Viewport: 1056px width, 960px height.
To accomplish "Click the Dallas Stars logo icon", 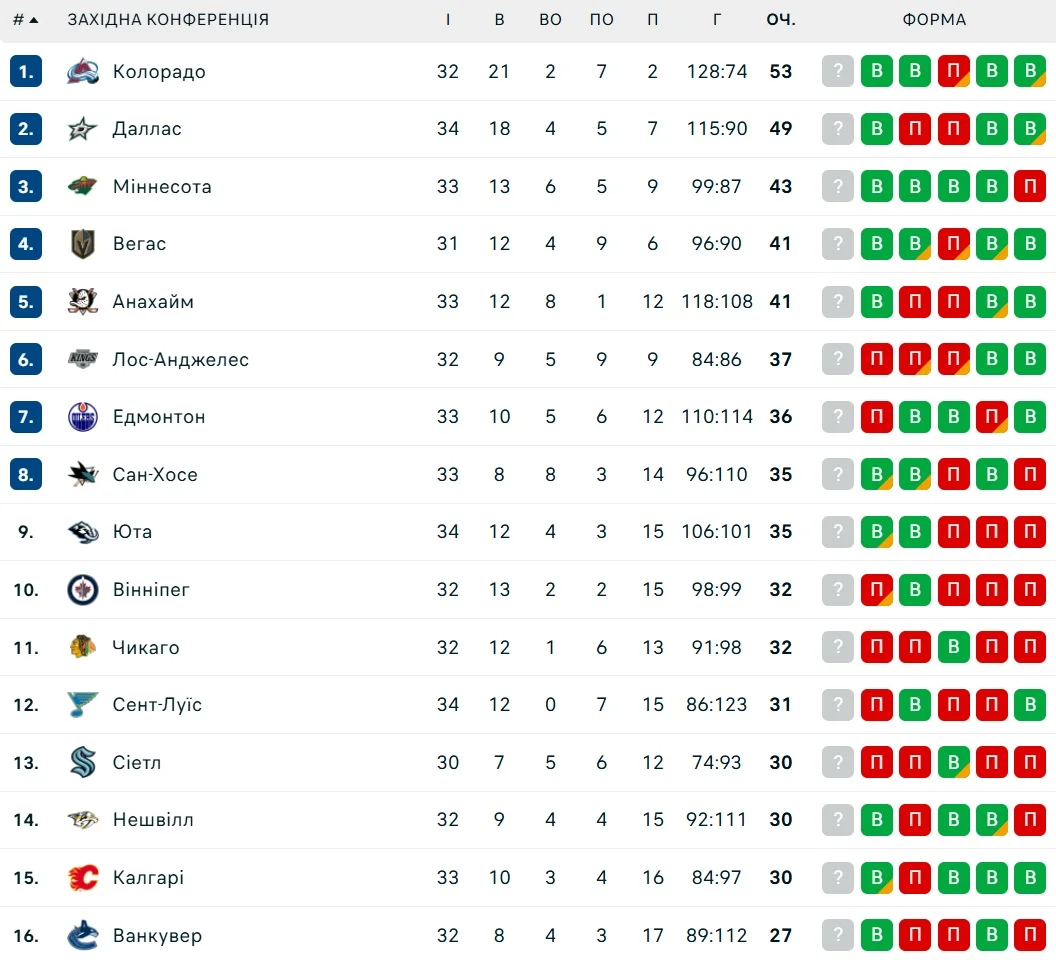I will (x=83, y=129).
